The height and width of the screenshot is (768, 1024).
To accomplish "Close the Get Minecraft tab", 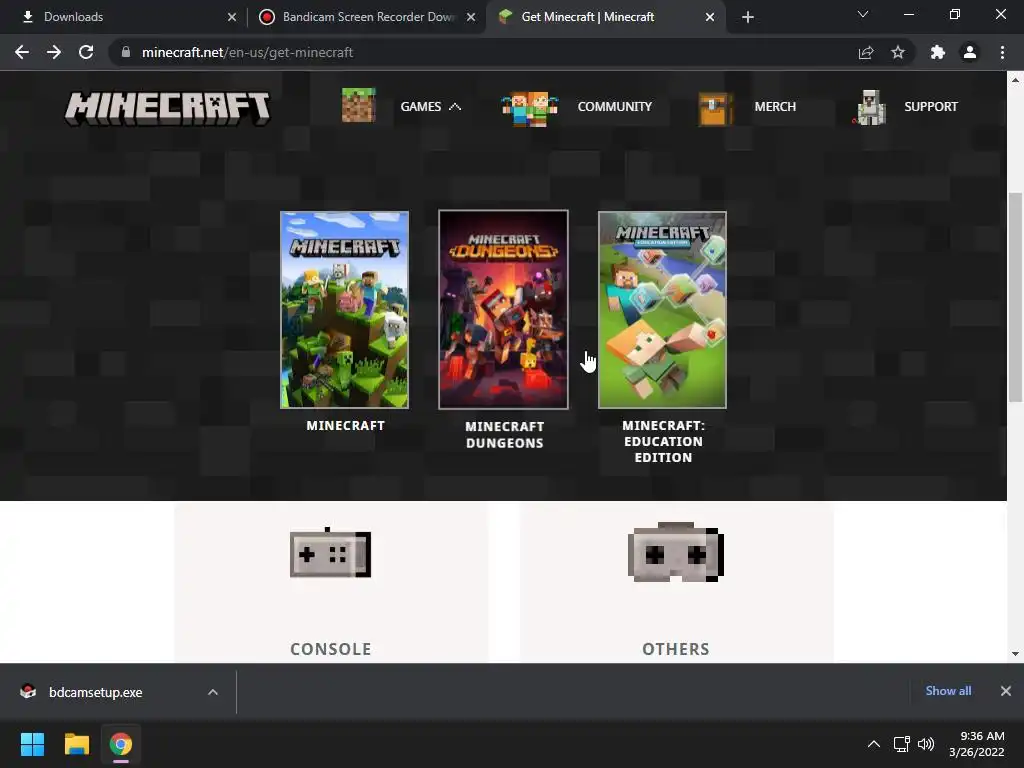I will [x=710, y=17].
